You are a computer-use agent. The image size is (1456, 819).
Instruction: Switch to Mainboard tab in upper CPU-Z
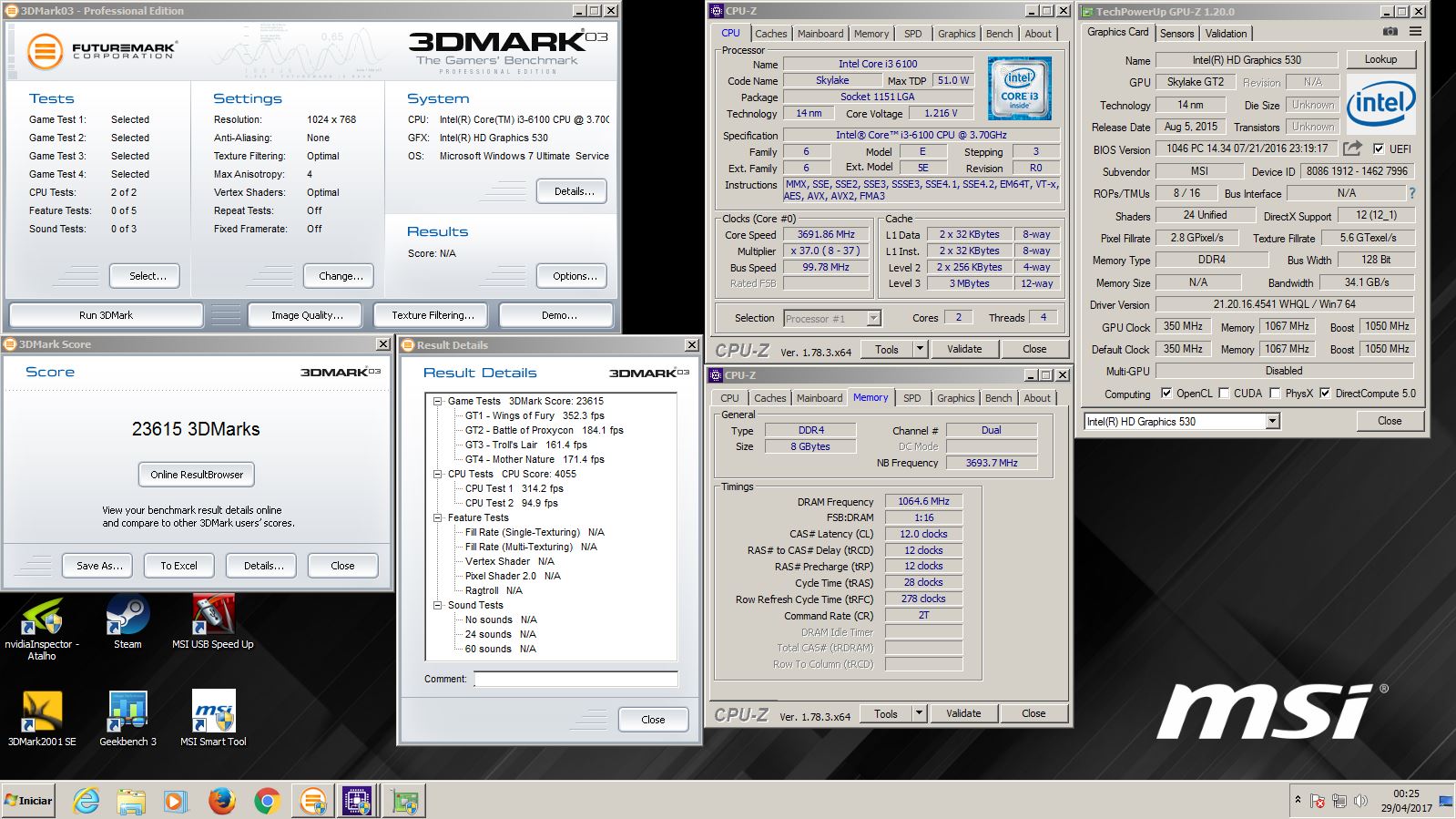(820, 34)
